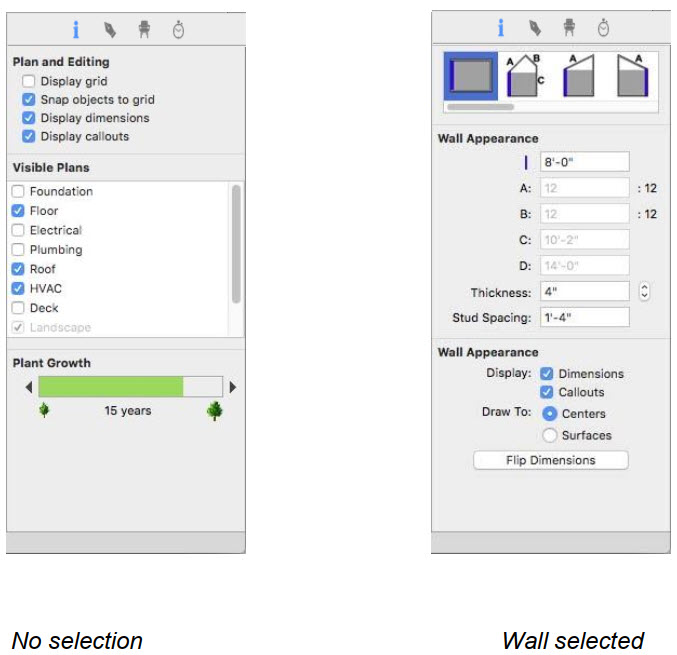Show the Foundation plan
The height and width of the screenshot is (655, 677).
(18, 191)
